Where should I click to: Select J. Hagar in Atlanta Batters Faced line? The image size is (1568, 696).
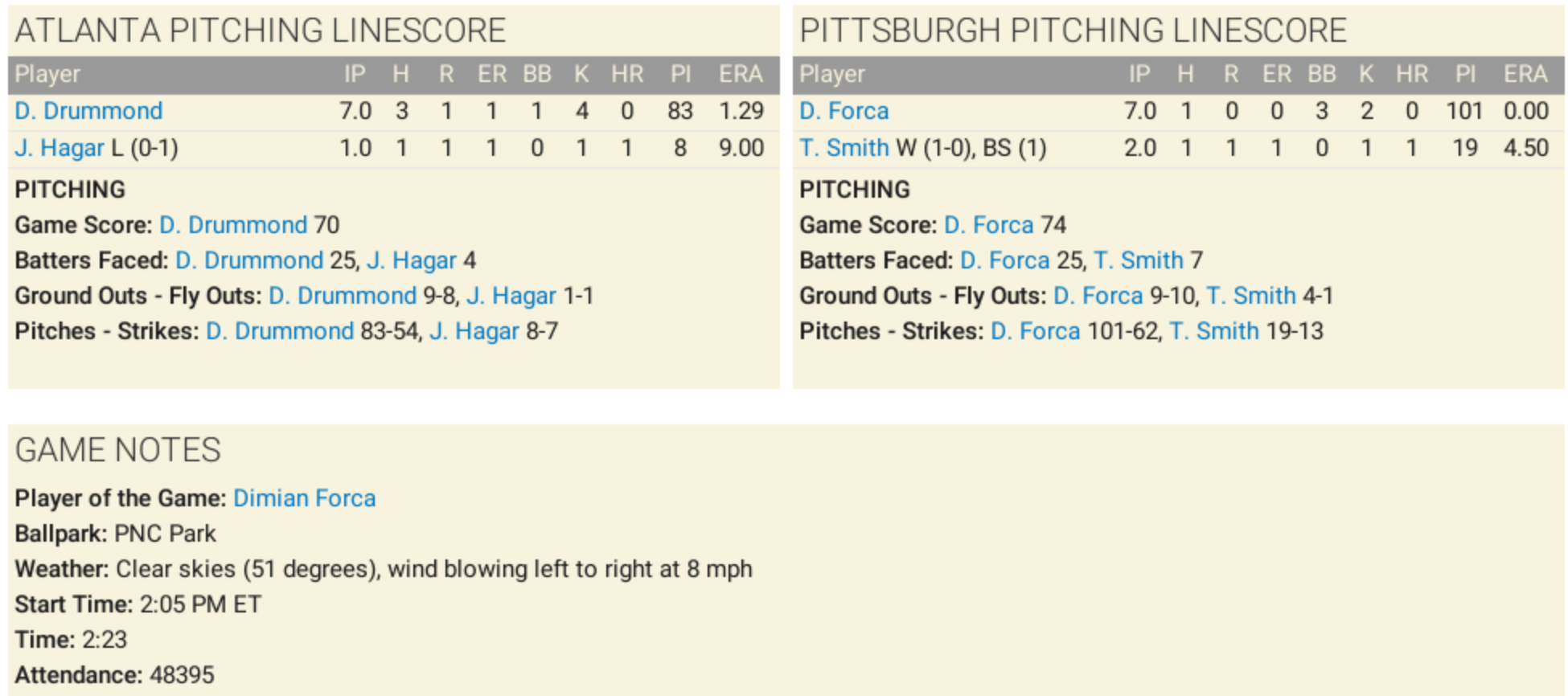click(412, 260)
